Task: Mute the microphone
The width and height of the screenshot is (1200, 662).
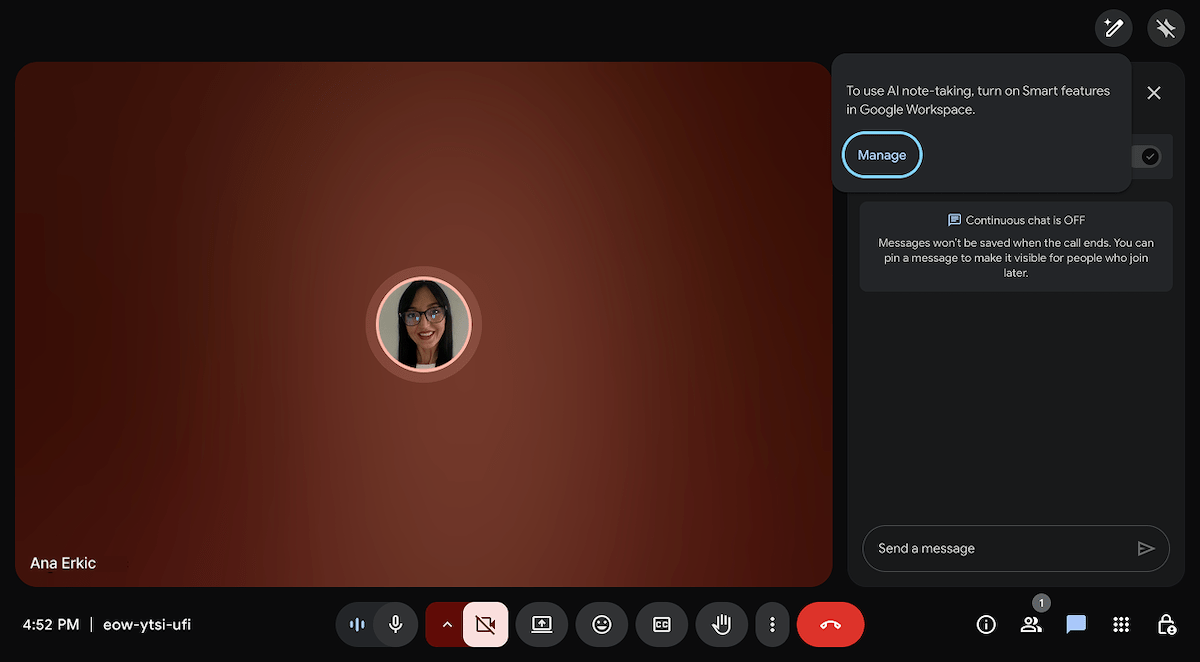Action: pos(395,624)
